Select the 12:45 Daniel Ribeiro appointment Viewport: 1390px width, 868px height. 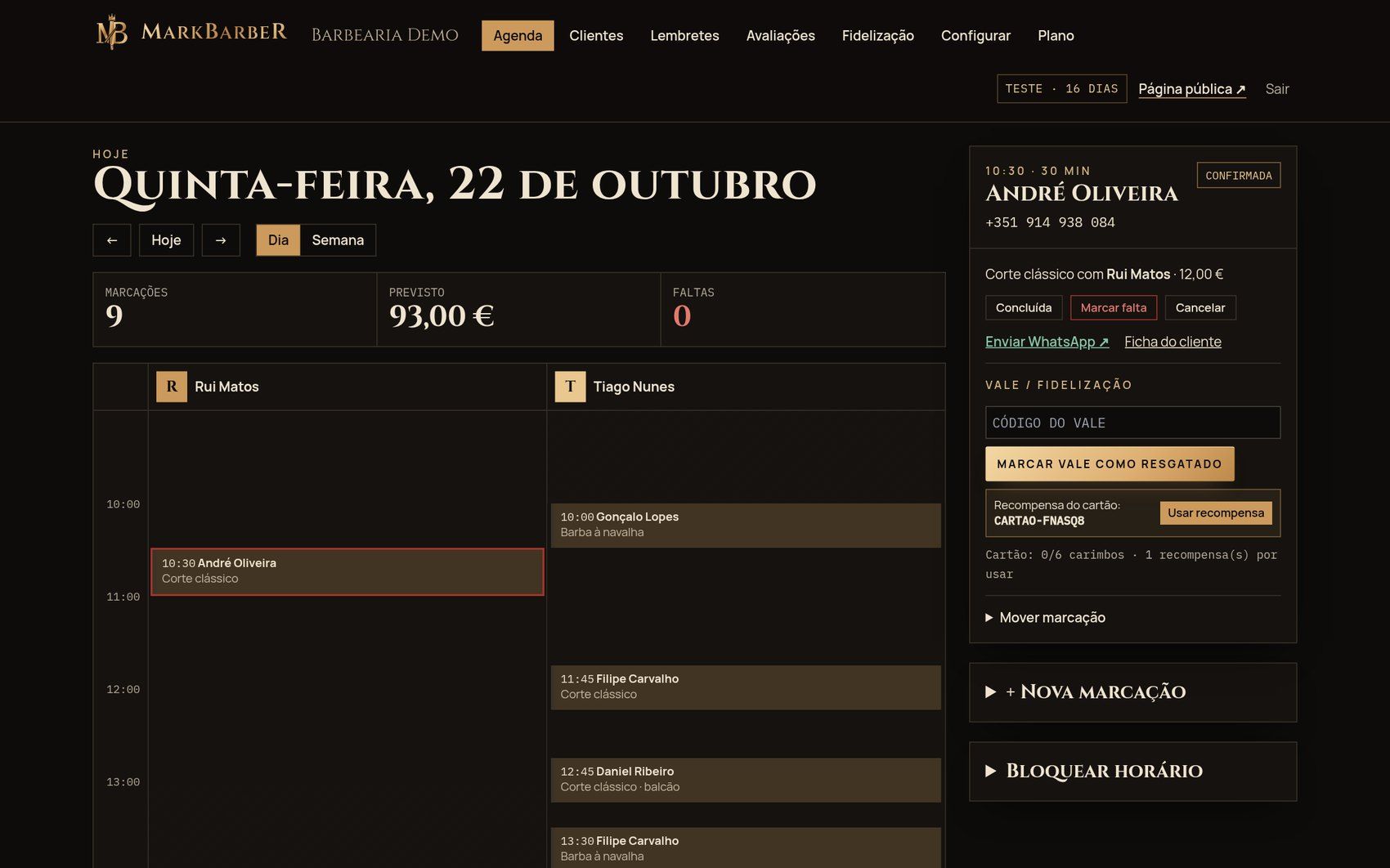pos(746,780)
